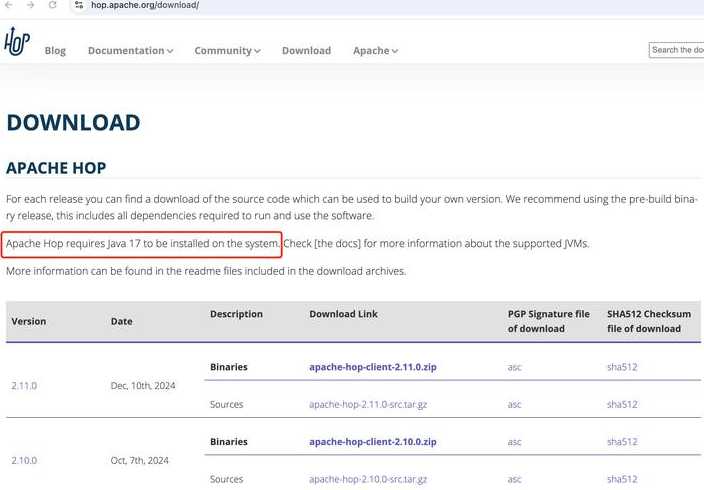Select date cell Dec, 10th, 2024
The width and height of the screenshot is (704, 490).
click(x=143, y=386)
